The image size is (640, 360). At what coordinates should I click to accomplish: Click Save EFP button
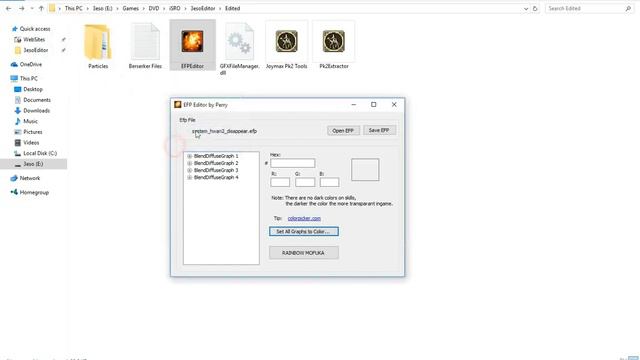click(x=379, y=130)
